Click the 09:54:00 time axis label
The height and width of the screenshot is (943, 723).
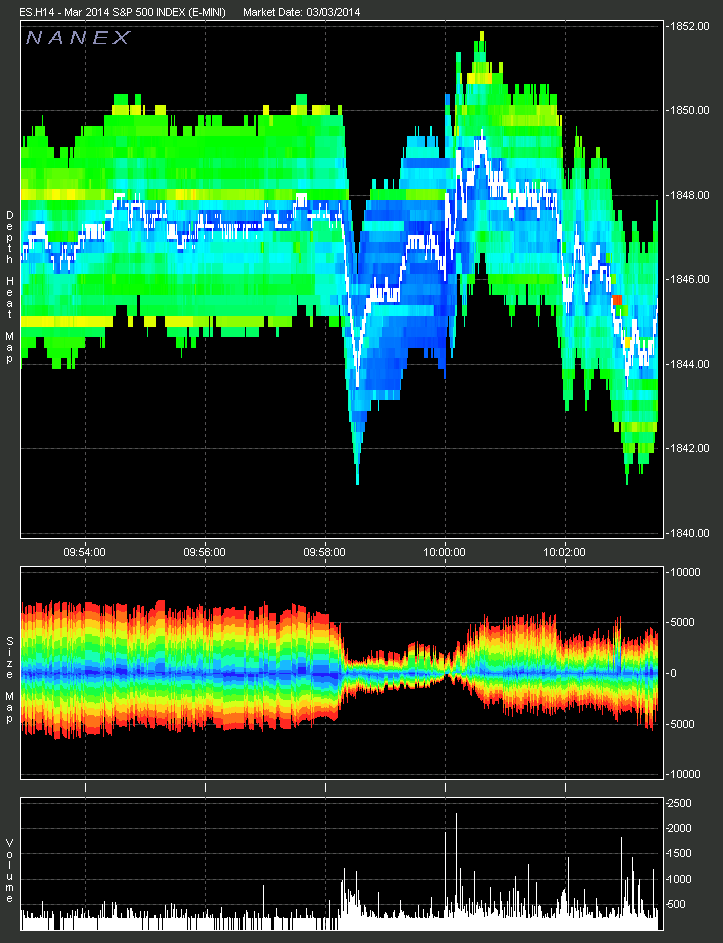click(x=85, y=552)
